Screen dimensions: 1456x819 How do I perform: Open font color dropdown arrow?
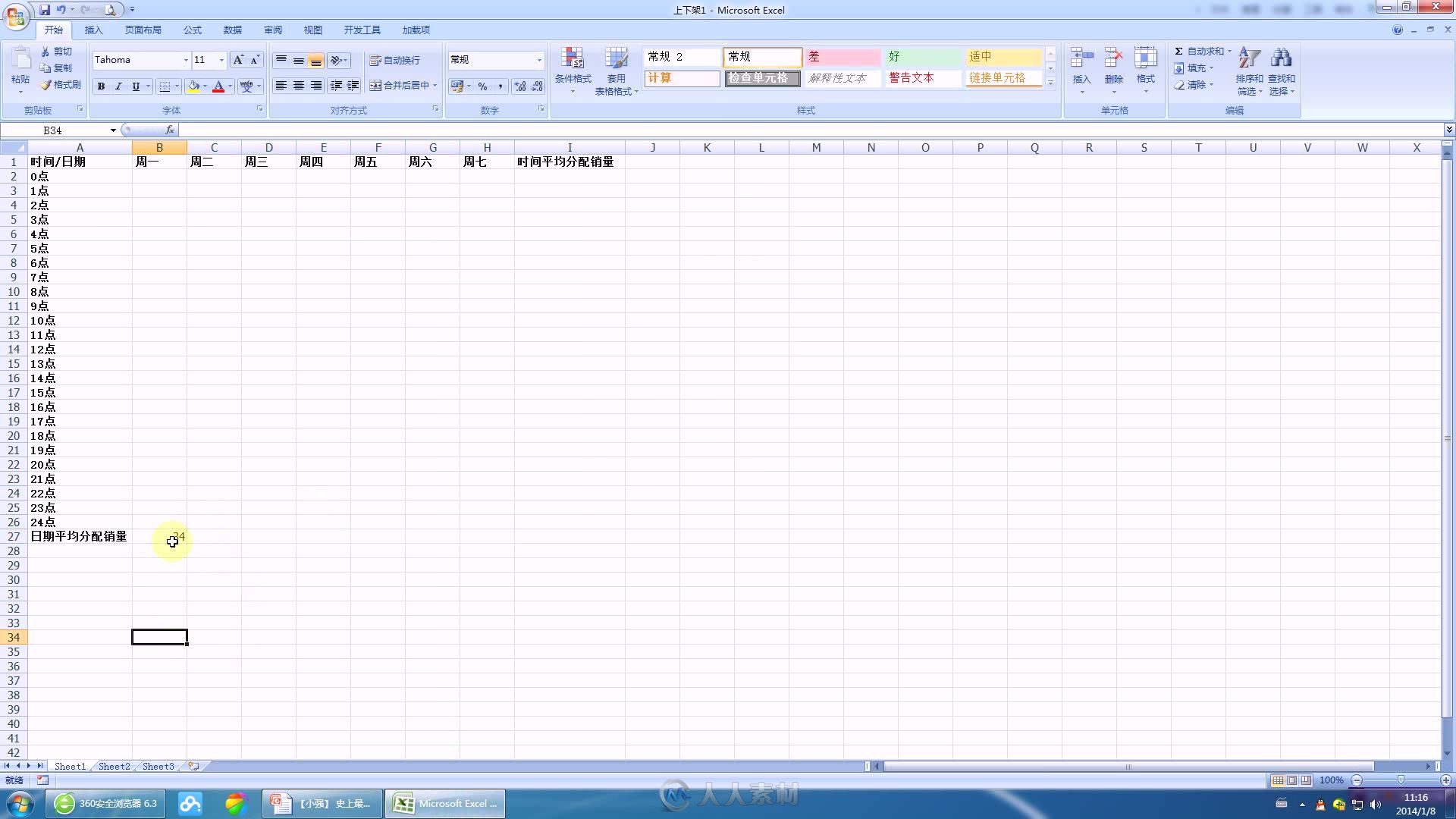[x=230, y=86]
